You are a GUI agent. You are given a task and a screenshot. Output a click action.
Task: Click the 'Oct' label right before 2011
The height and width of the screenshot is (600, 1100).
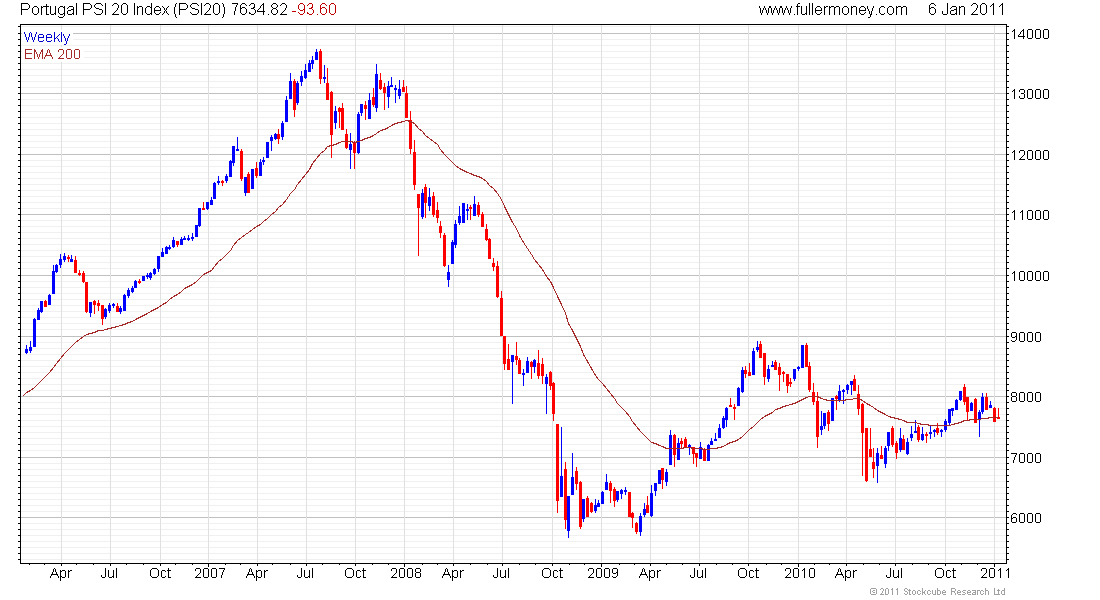(x=945, y=573)
